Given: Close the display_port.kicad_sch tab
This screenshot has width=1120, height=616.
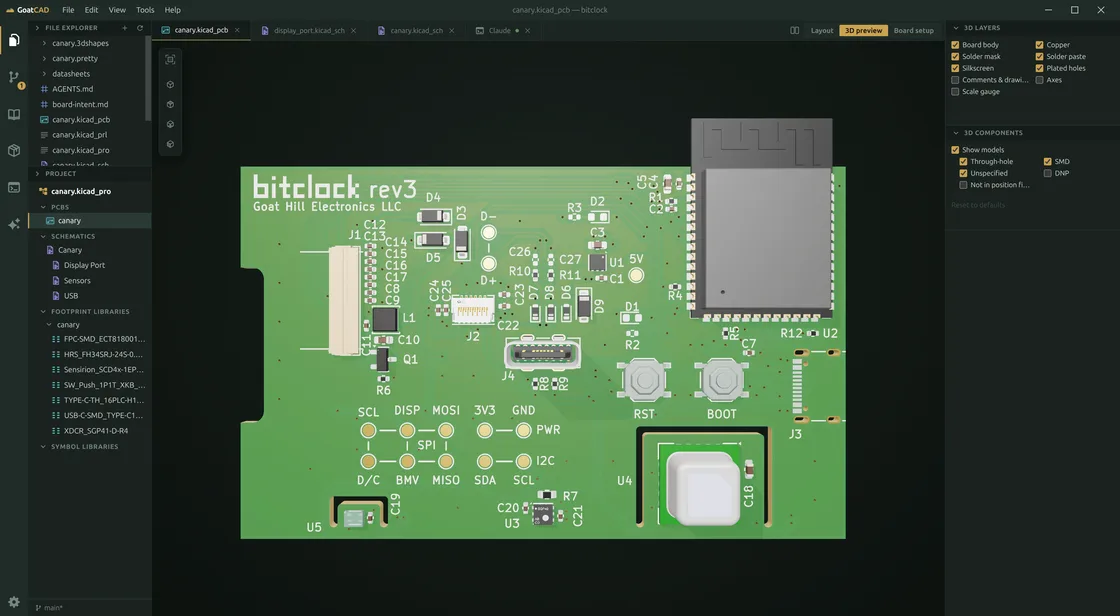Looking at the screenshot, I should tap(353, 31).
